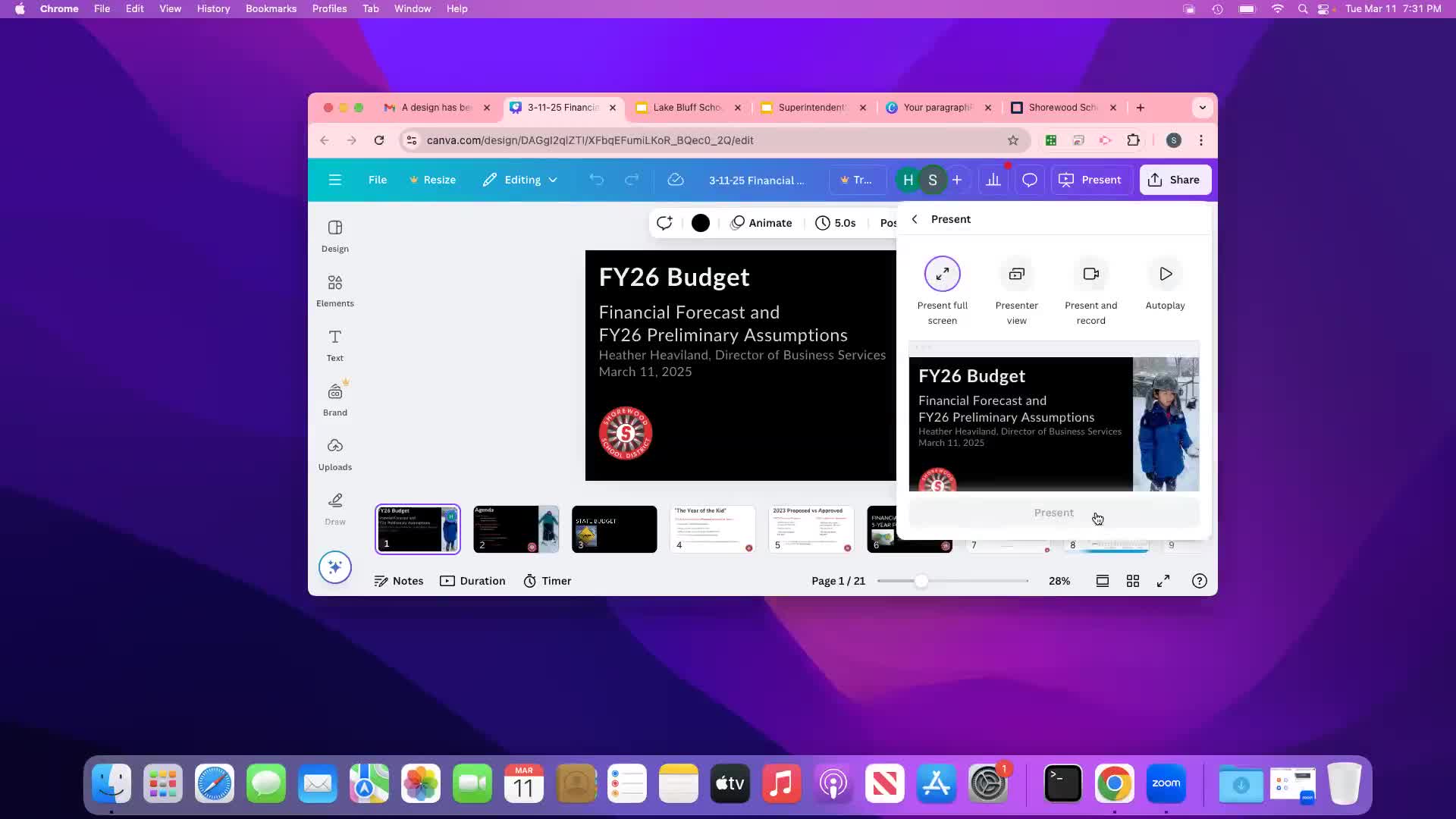Screen dimensions: 1456x819
Task: Switch to grid view of pages
Action: pos(1132,581)
